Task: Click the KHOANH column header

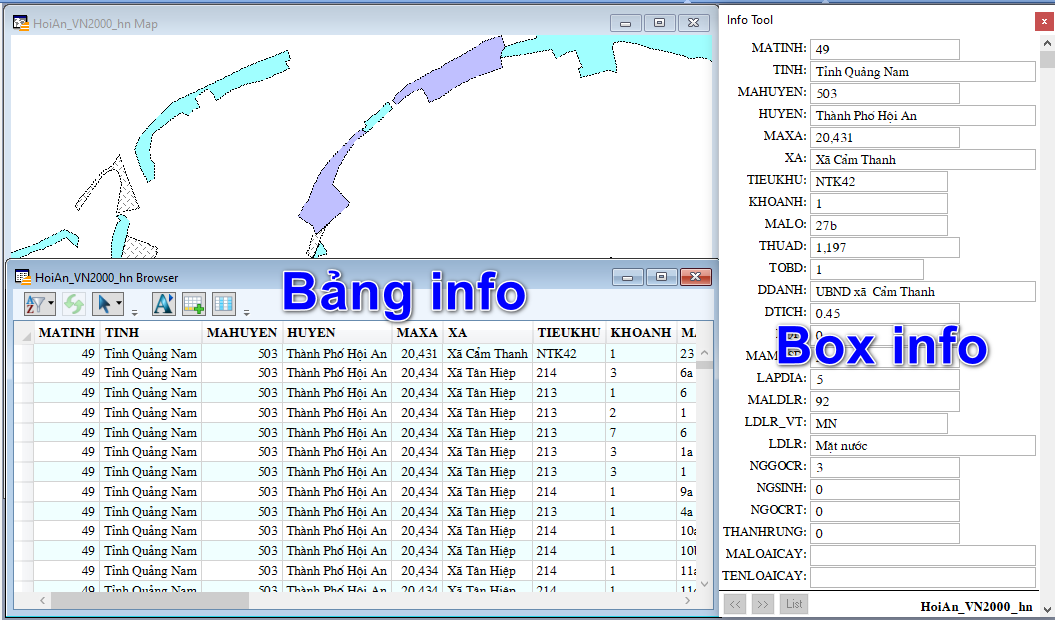Action: (x=641, y=333)
